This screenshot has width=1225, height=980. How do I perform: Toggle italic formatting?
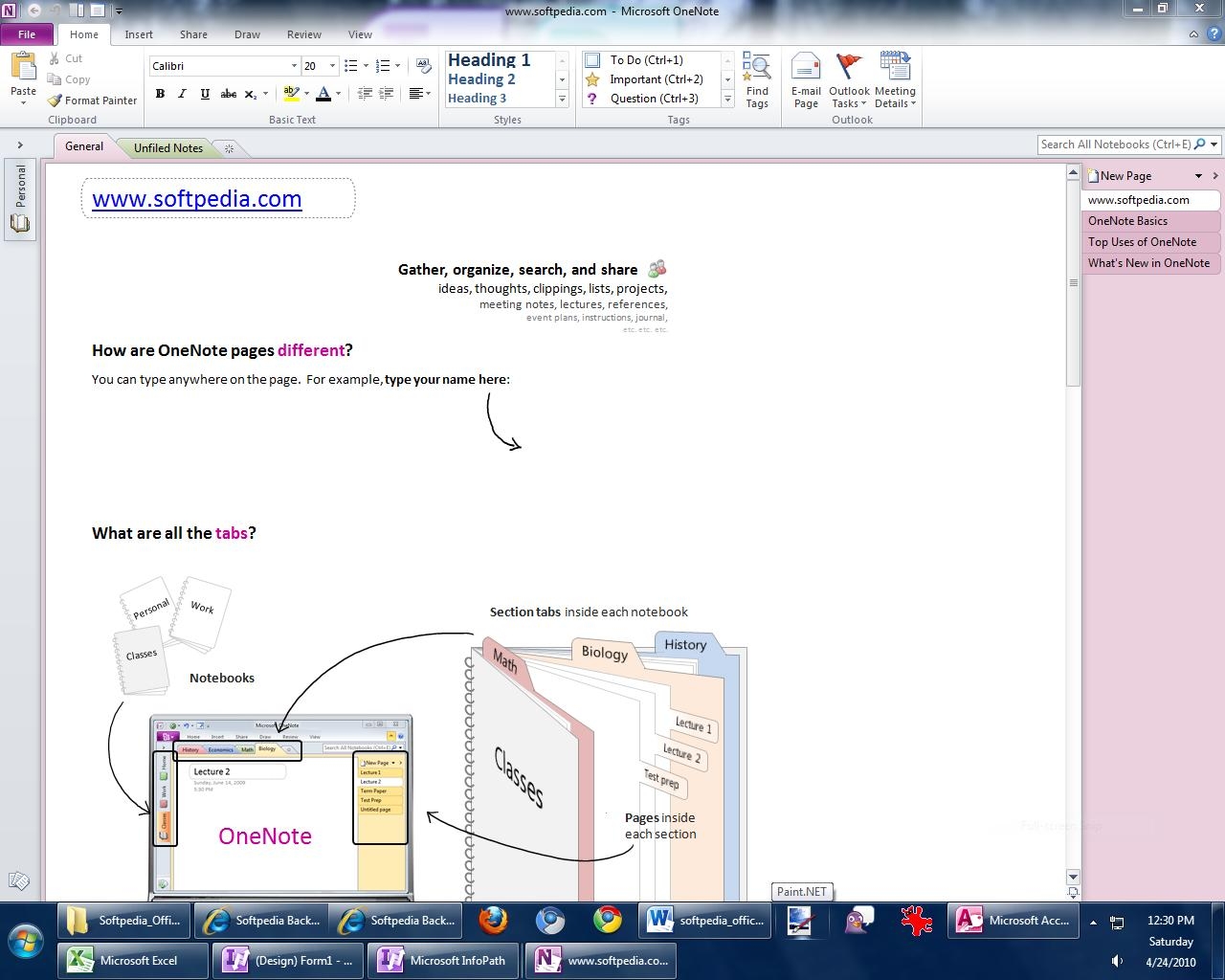pos(182,94)
